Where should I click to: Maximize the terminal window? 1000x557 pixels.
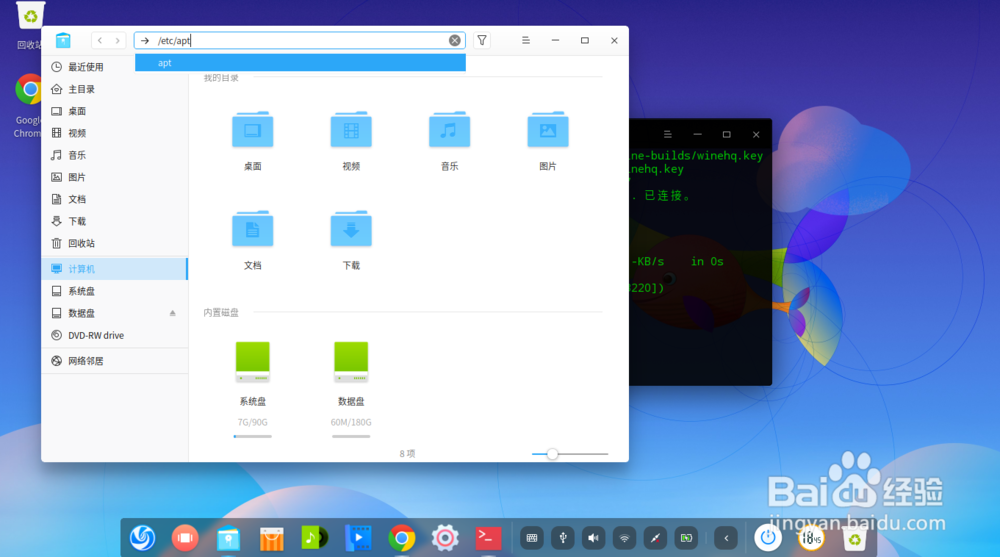point(726,135)
